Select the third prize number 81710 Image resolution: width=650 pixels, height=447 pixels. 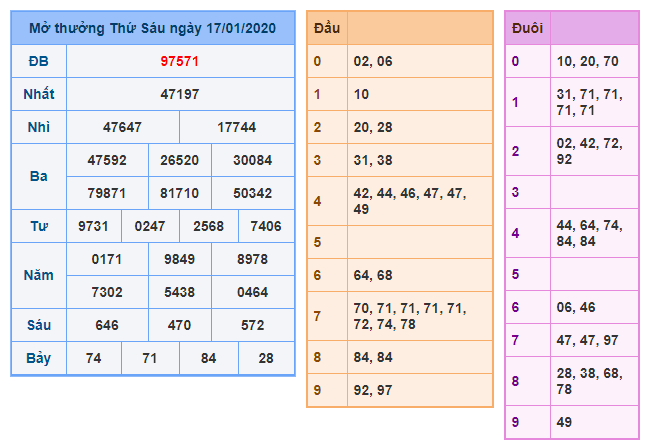(x=180, y=192)
